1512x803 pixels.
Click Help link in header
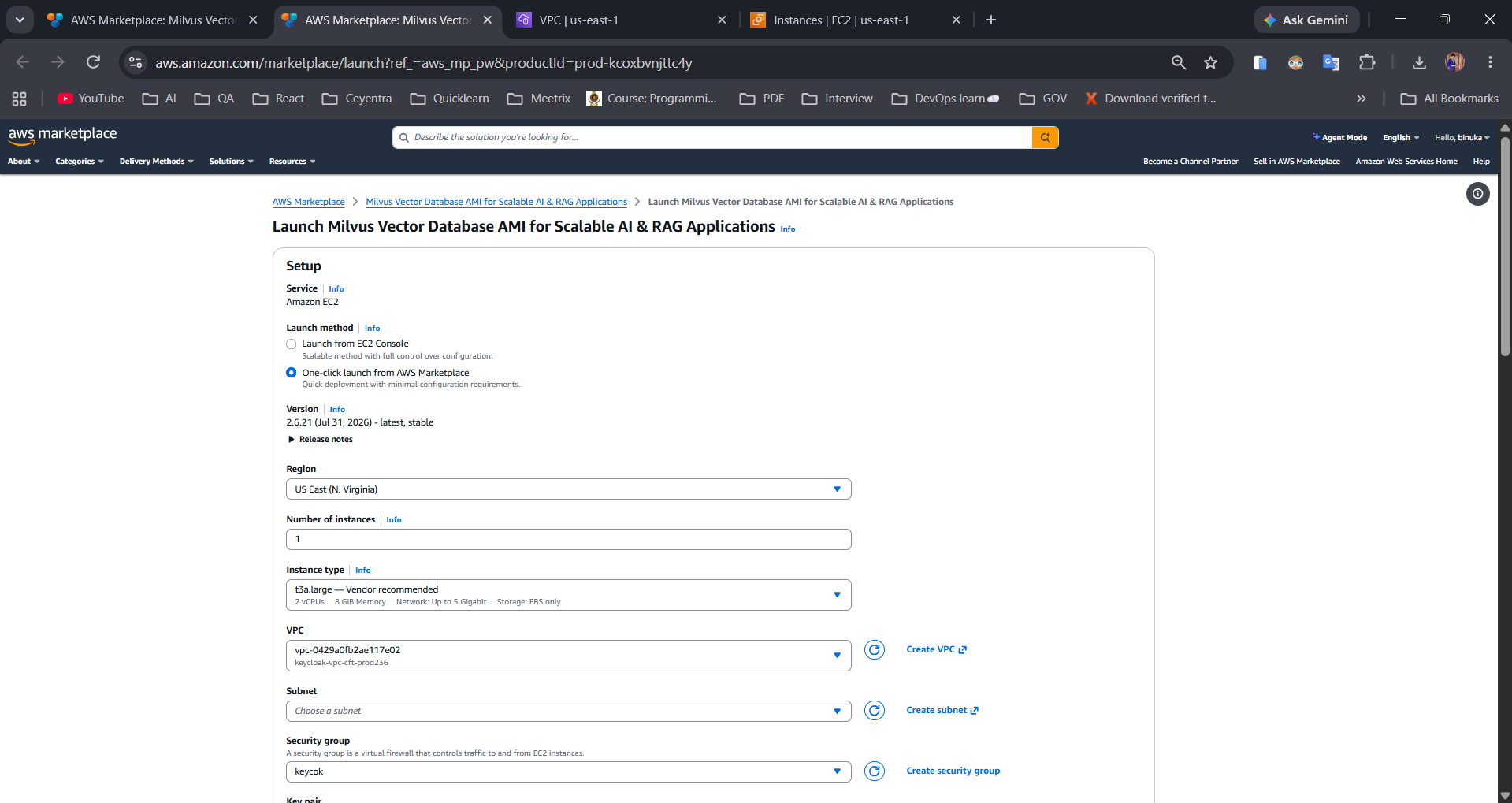pos(1481,162)
